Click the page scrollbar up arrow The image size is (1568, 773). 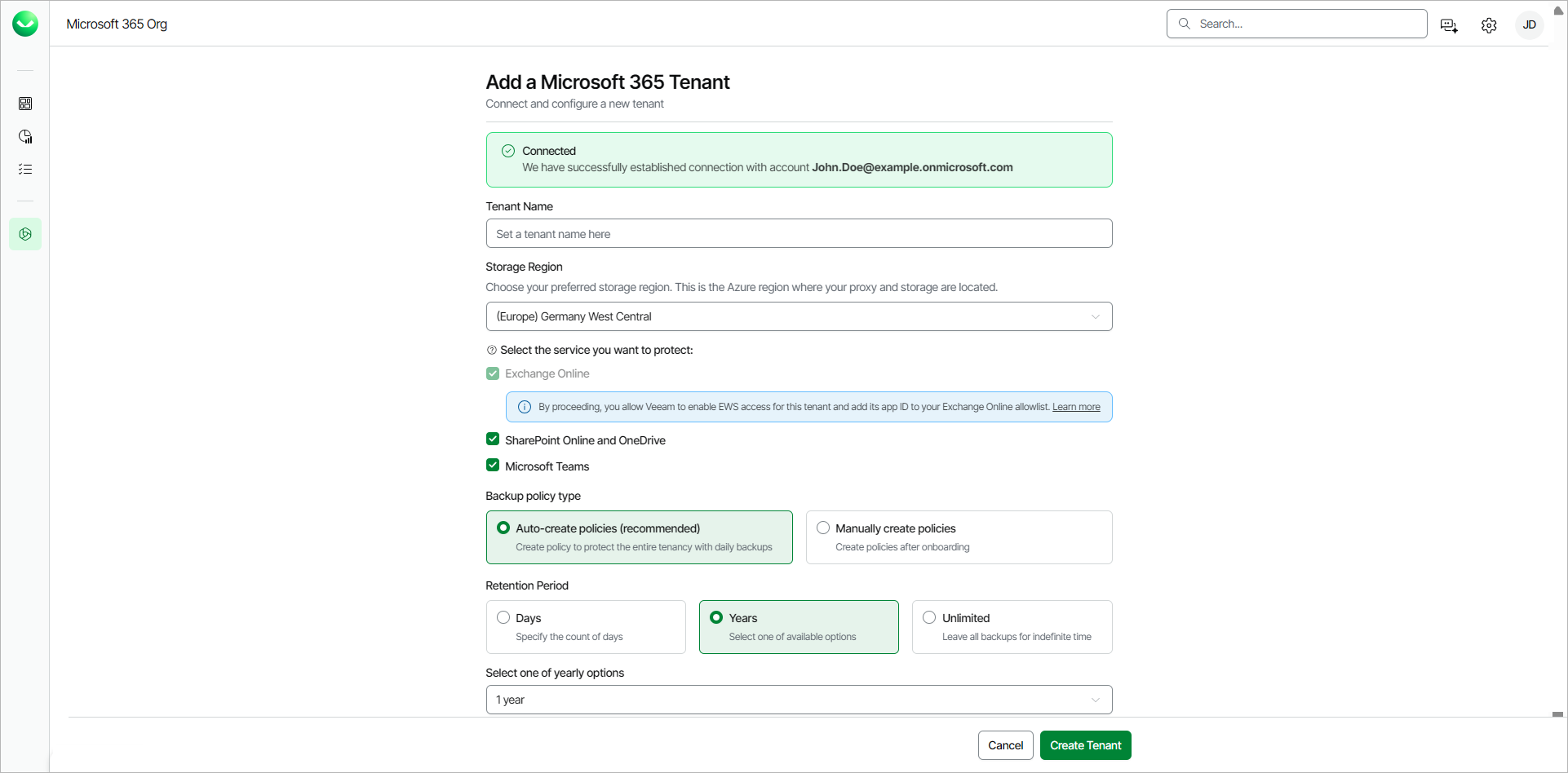pyautogui.click(x=1558, y=11)
